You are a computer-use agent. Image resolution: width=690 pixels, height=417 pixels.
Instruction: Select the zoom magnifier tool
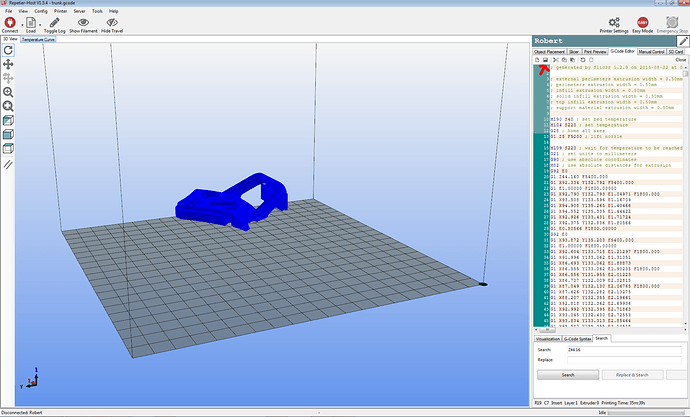(8, 92)
